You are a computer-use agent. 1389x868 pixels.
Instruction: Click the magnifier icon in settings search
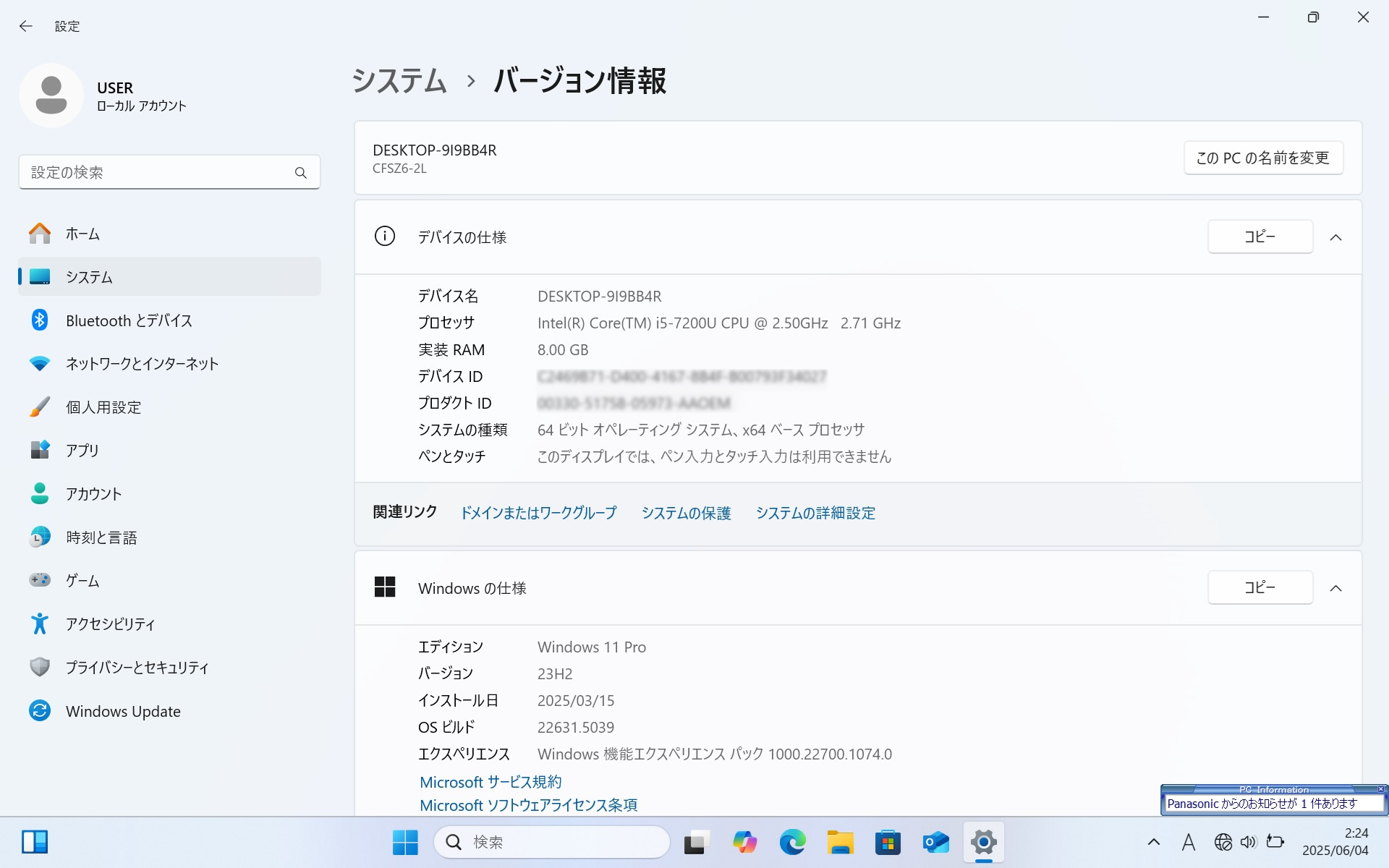pos(301,173)
